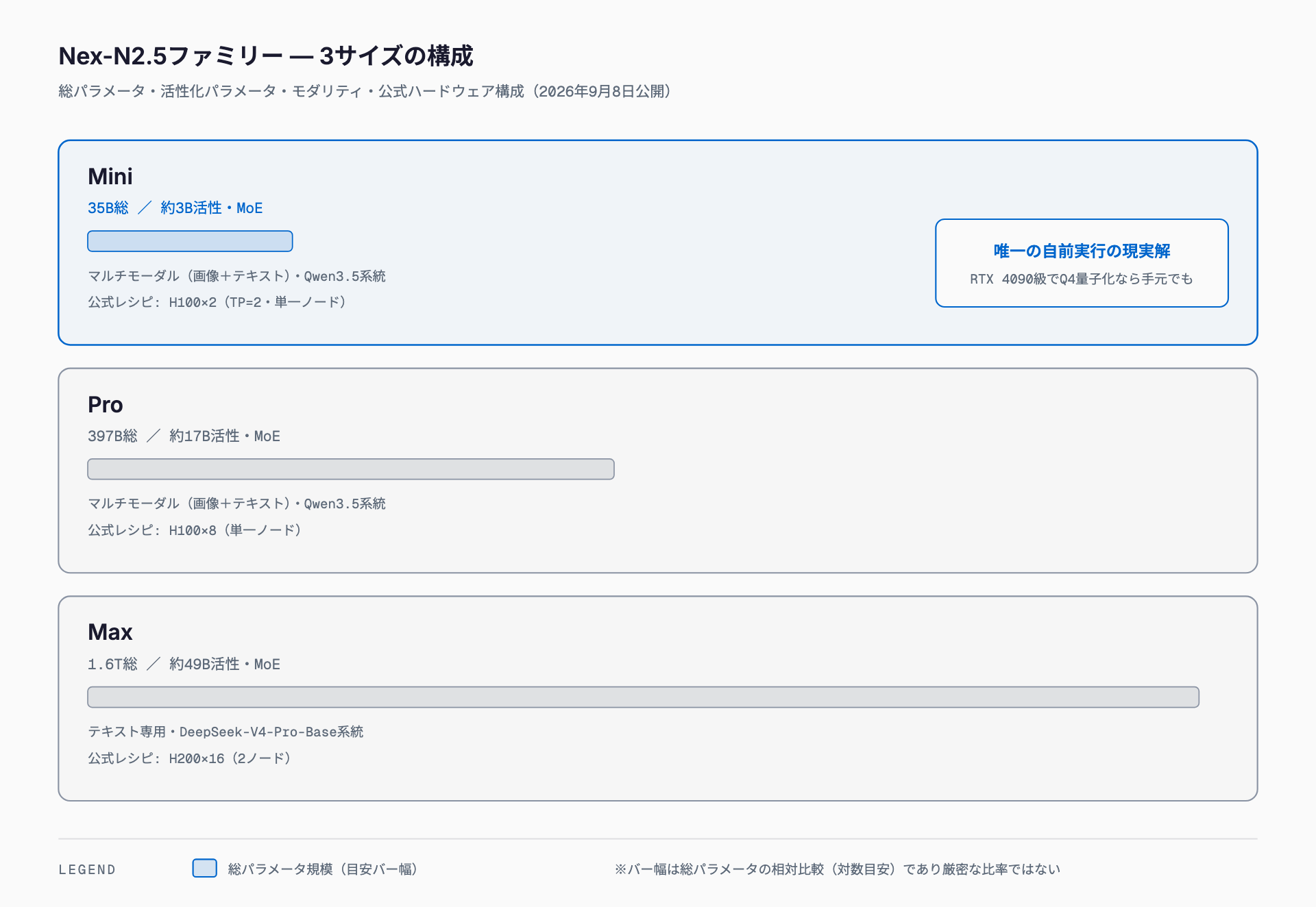Click the legend text 総パラメータ規模（目安バー幅）

(323, 869)
